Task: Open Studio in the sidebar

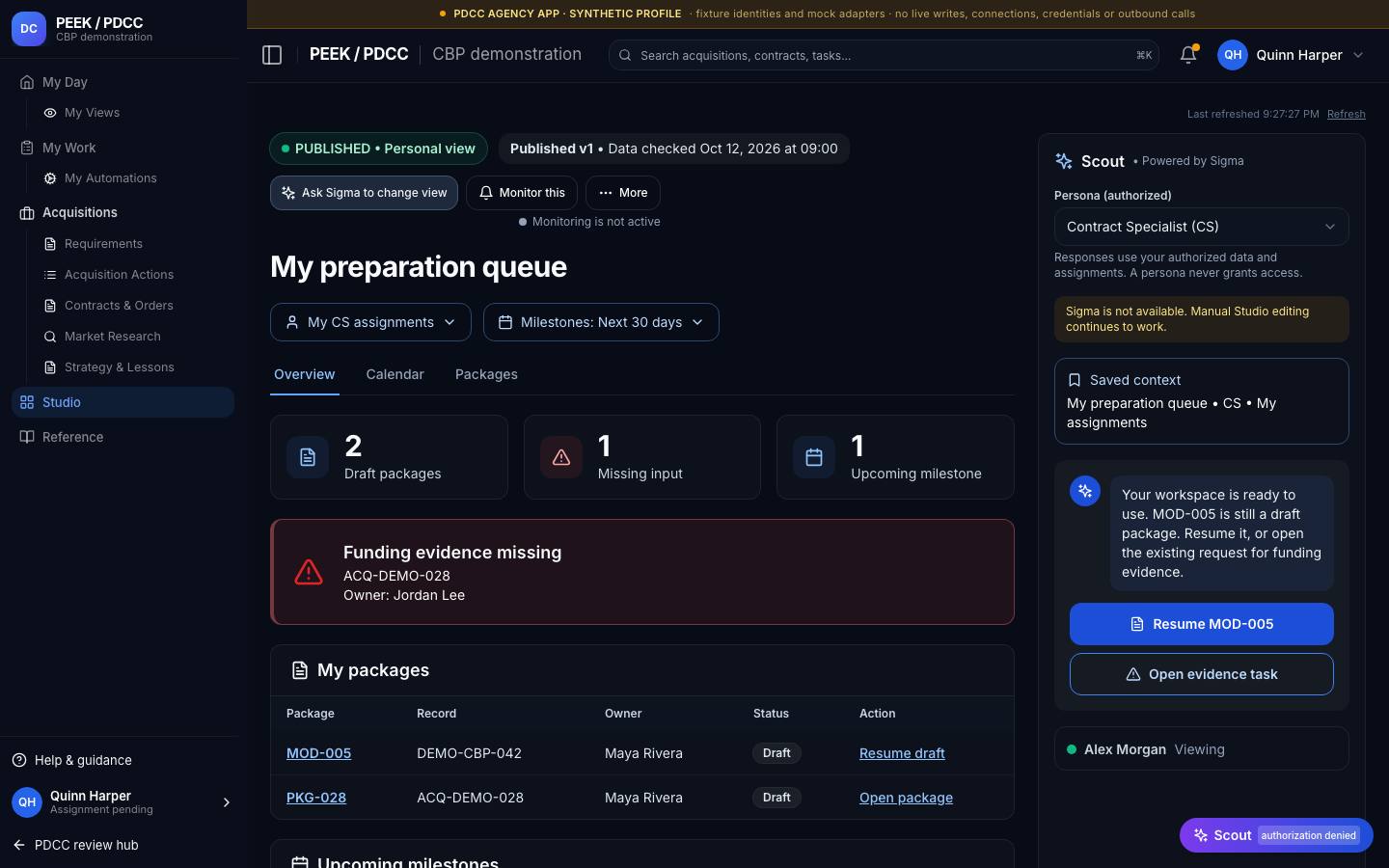Action: pyautogui.click(x=123, y=402)
